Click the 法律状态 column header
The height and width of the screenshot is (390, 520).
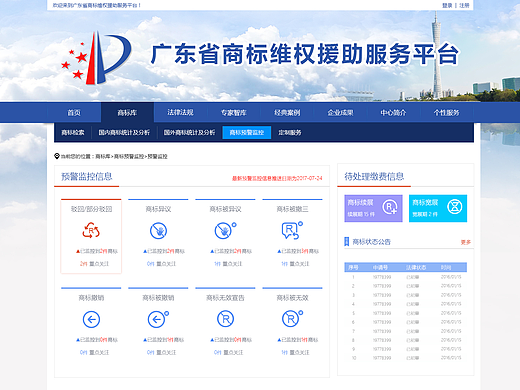coord(416,267)
